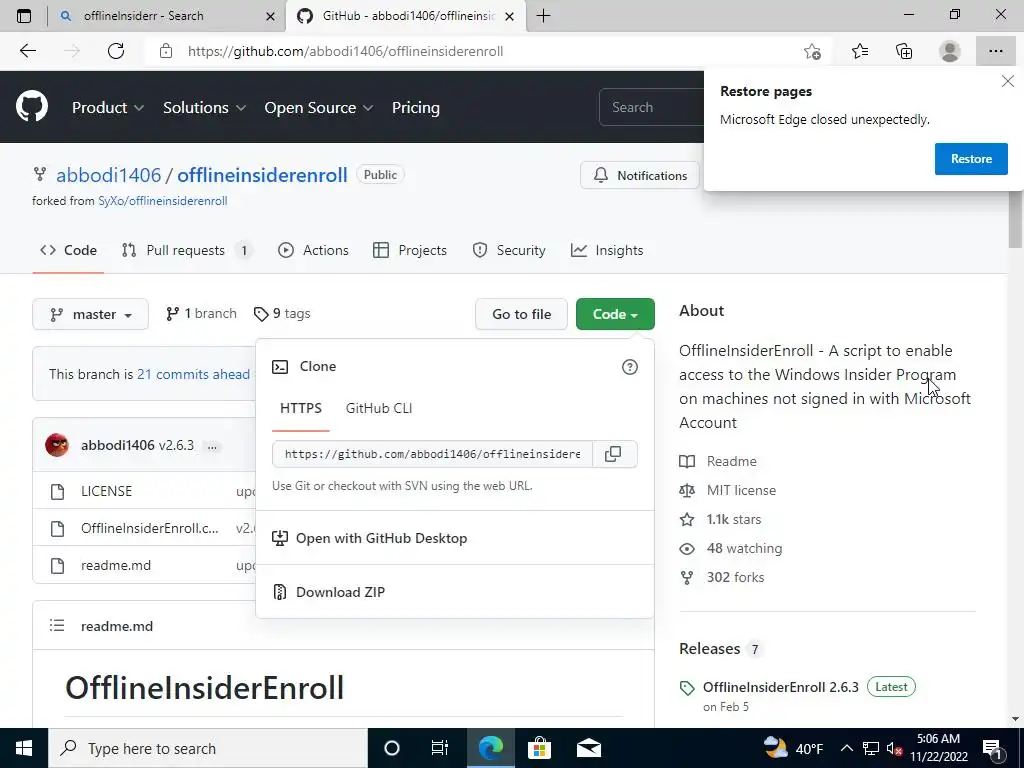View the 9 tags link
Screen dimensions: 1024x768
click(x=282, y=313)
